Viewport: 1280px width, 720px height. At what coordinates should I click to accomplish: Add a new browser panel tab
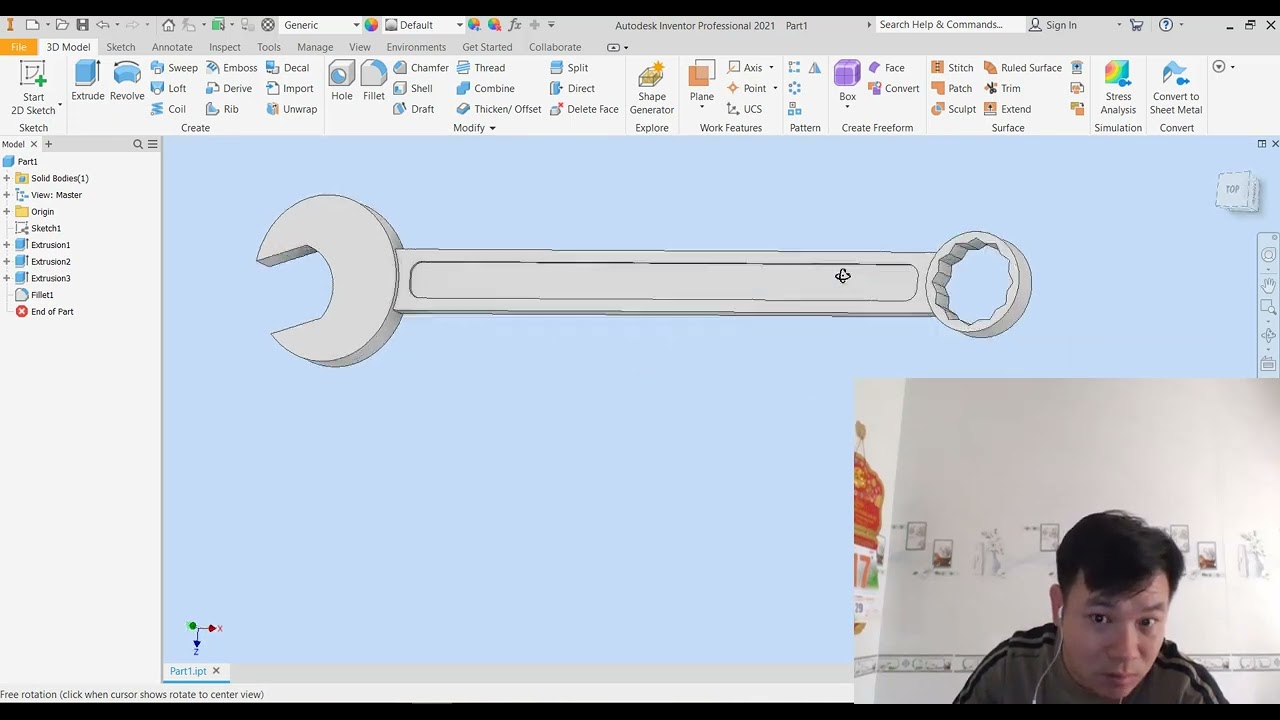47,144
